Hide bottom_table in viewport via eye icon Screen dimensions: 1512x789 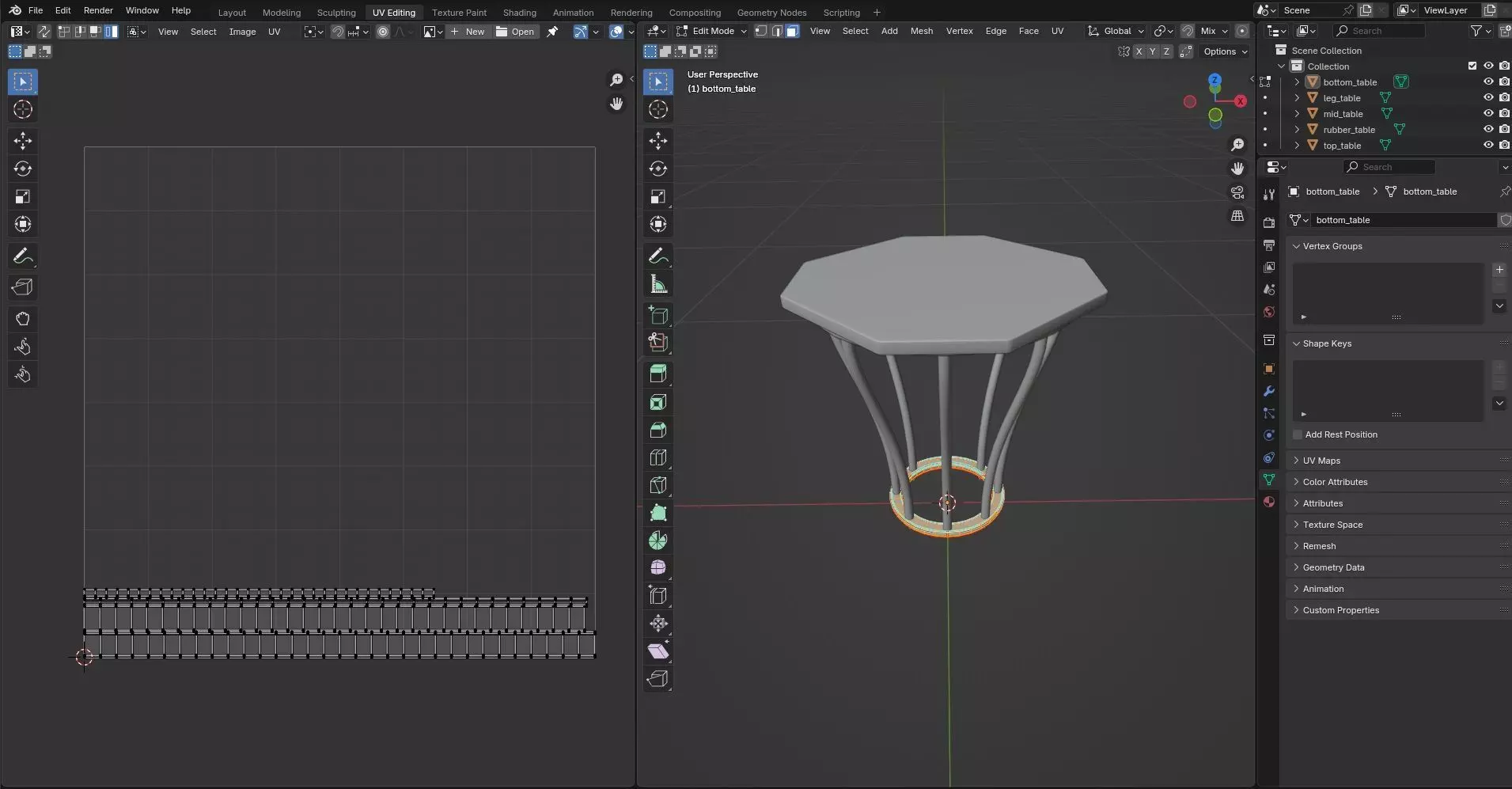[1488, 82]
